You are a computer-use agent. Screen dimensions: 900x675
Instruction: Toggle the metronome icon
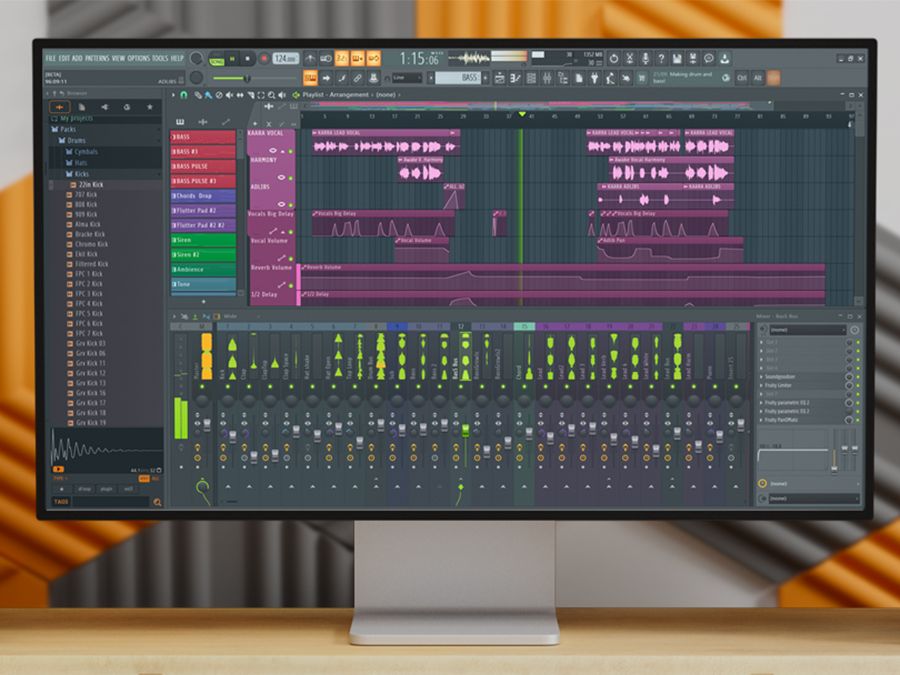click(310, 59)
